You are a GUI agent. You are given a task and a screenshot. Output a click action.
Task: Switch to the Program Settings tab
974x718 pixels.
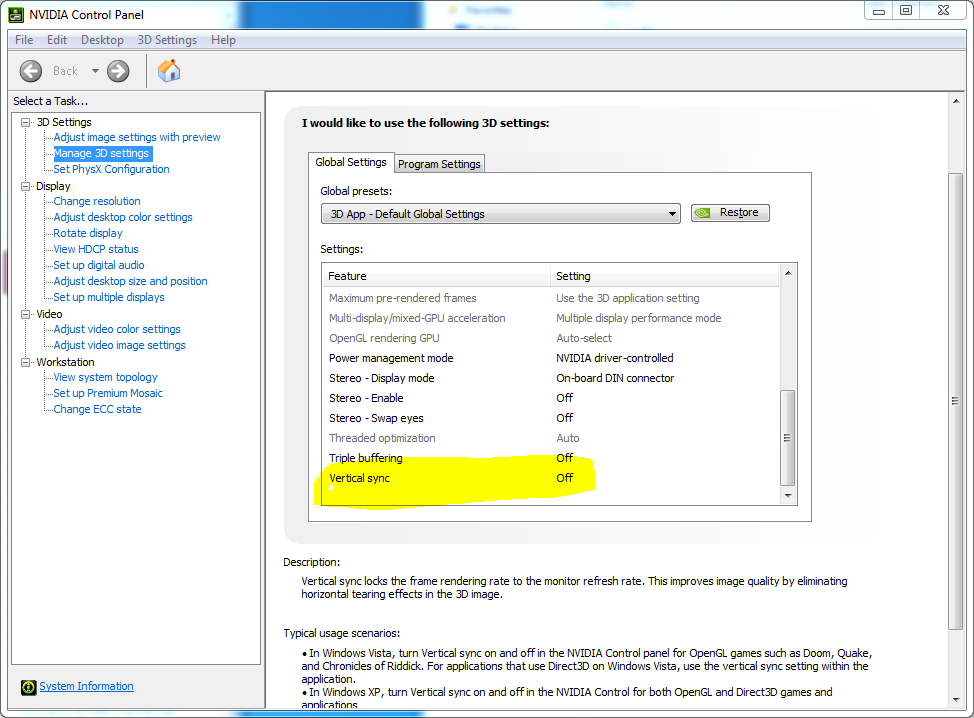click(x=439, y=164)
